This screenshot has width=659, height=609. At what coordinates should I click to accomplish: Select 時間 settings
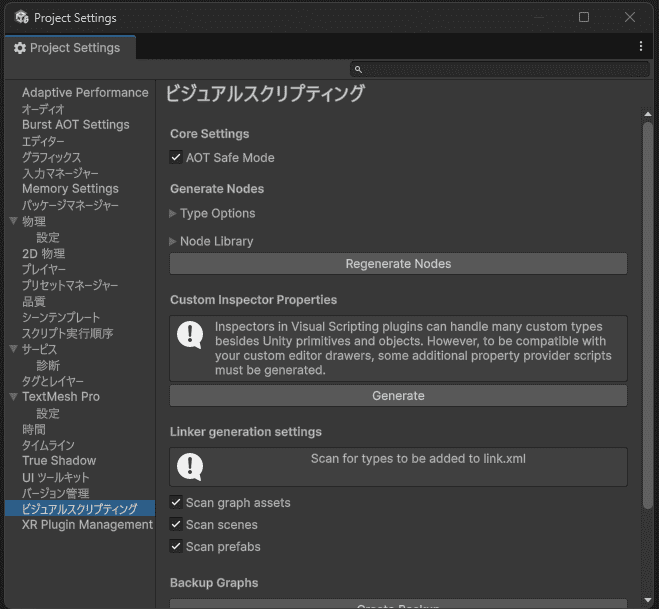pyautogui.click(x=34, y=429)
